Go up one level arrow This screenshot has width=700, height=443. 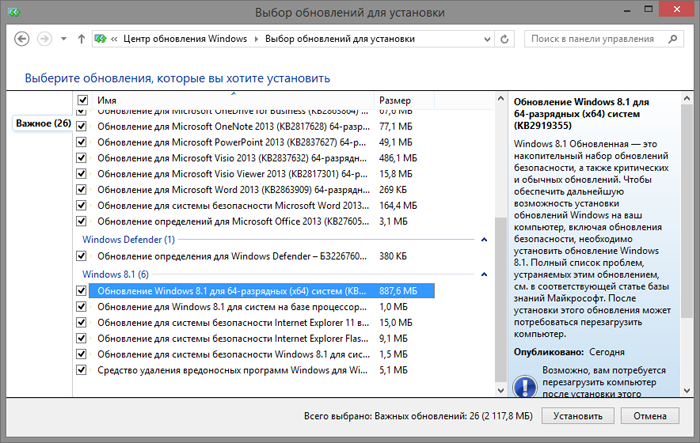pyautogui.click(x=81, y=39)
